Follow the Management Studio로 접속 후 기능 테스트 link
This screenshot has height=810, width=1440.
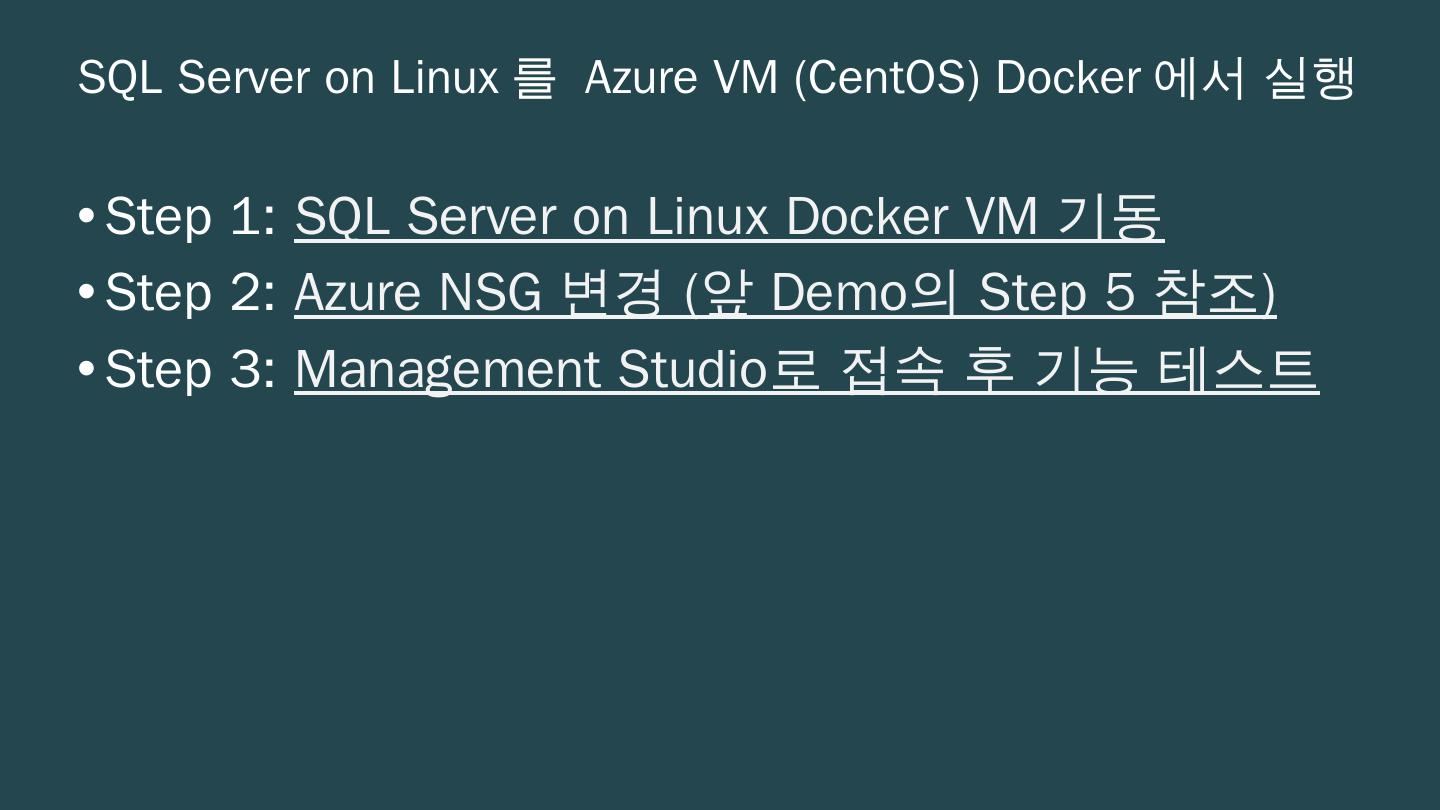(x=806, y=369)
